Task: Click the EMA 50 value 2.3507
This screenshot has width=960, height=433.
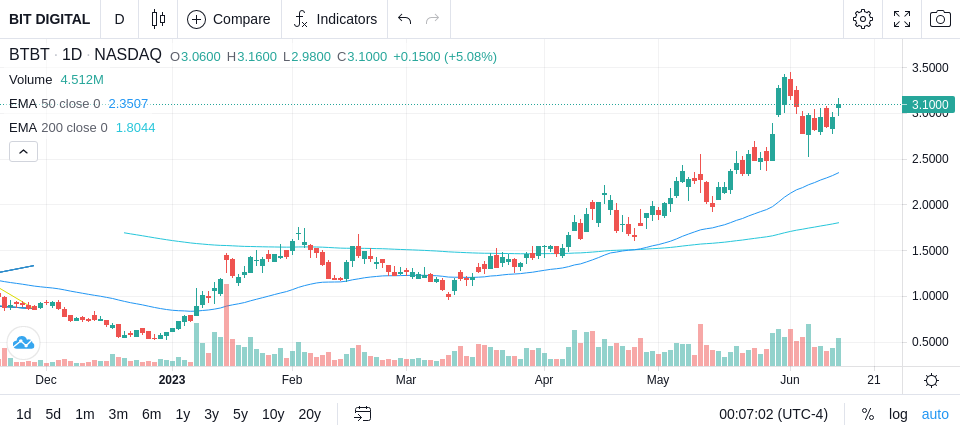Action: (129, 104)
